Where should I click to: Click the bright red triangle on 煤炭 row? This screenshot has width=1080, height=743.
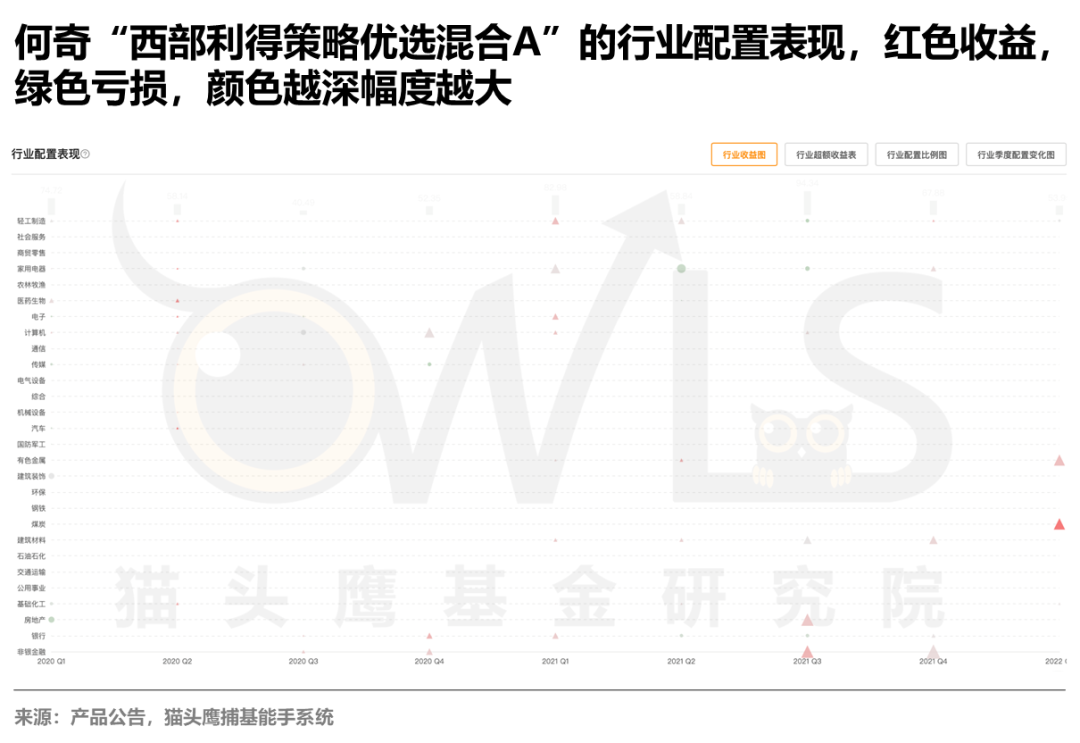1059,524
